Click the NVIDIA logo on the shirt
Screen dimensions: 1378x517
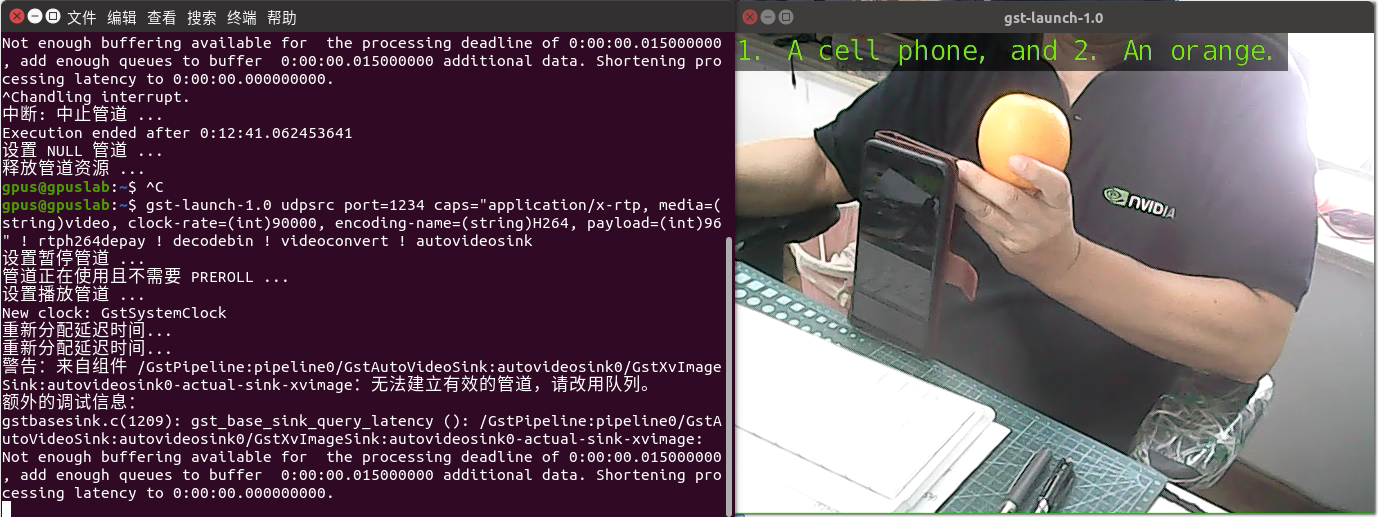(1138, 202)
